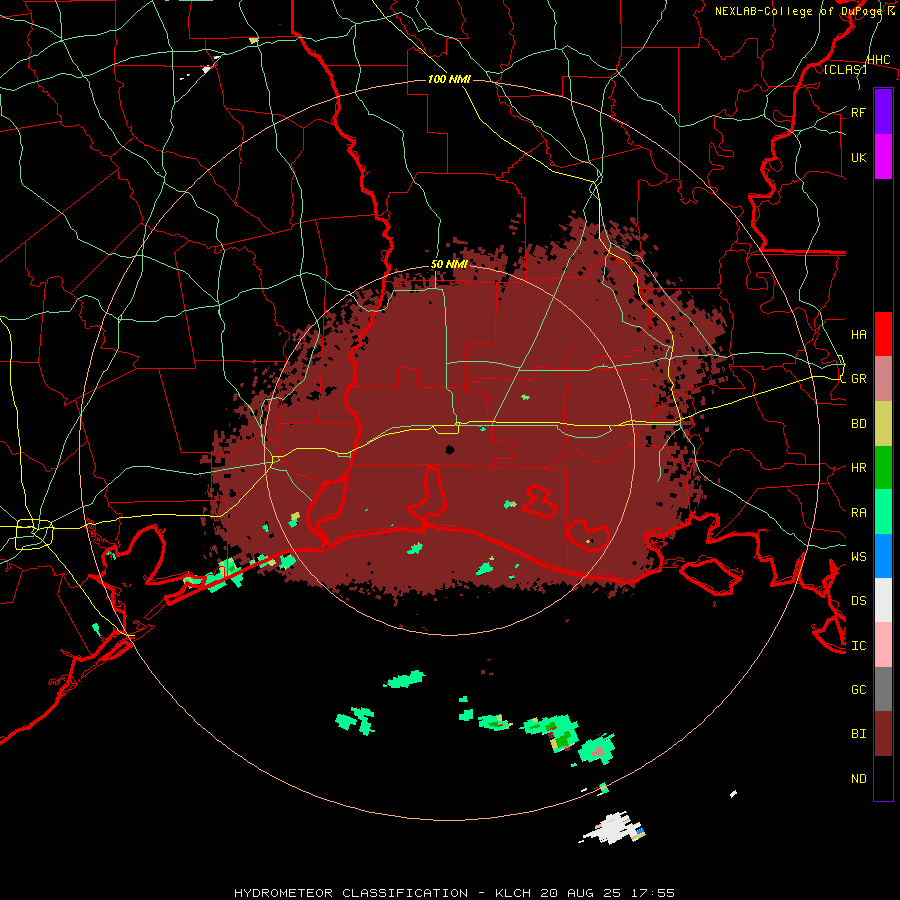Click the DS white legend swatch
This screenshot has height=900, width=900.
click(883, 600)
